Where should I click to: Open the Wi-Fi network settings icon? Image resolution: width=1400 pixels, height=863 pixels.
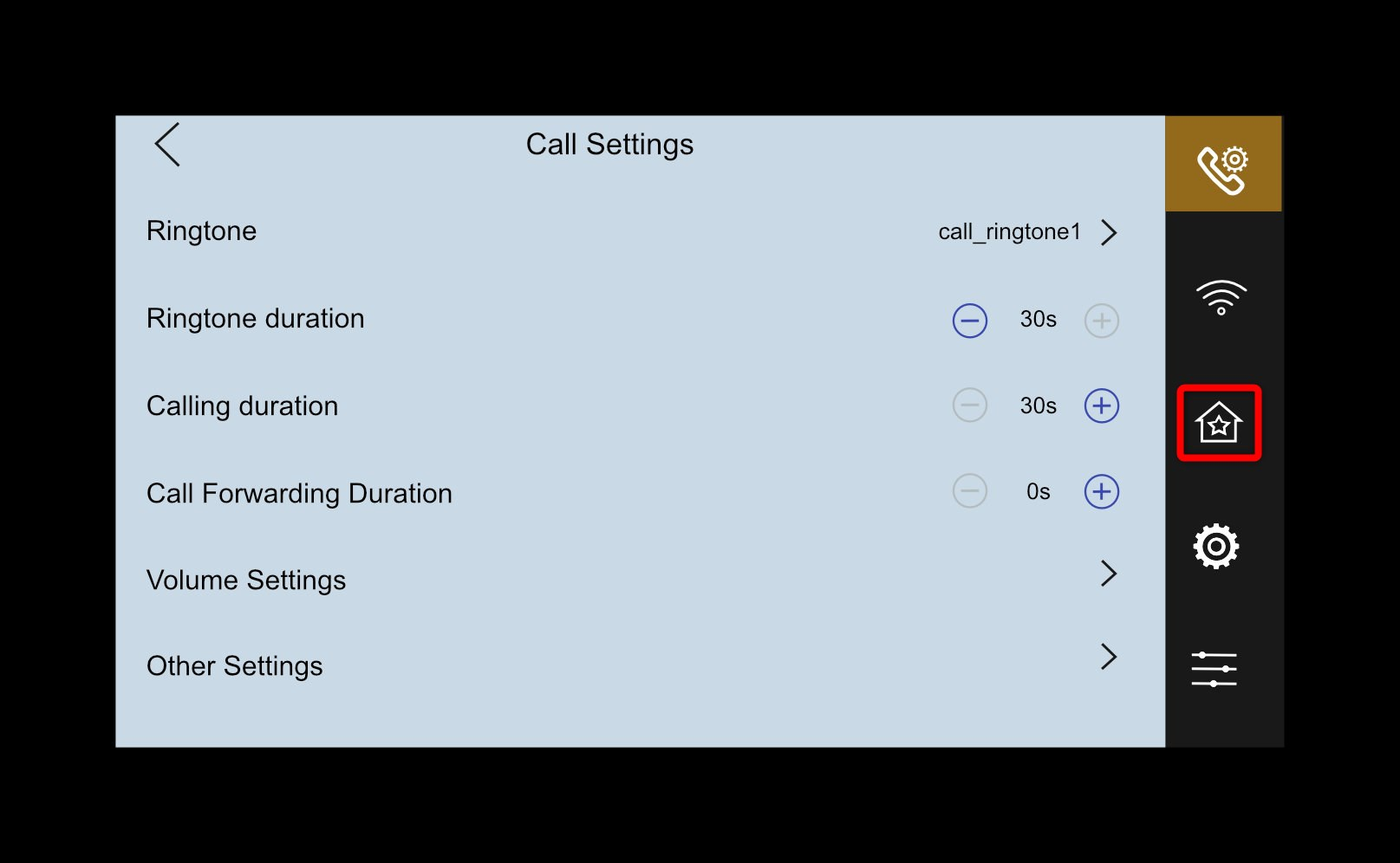(1221, 297)
